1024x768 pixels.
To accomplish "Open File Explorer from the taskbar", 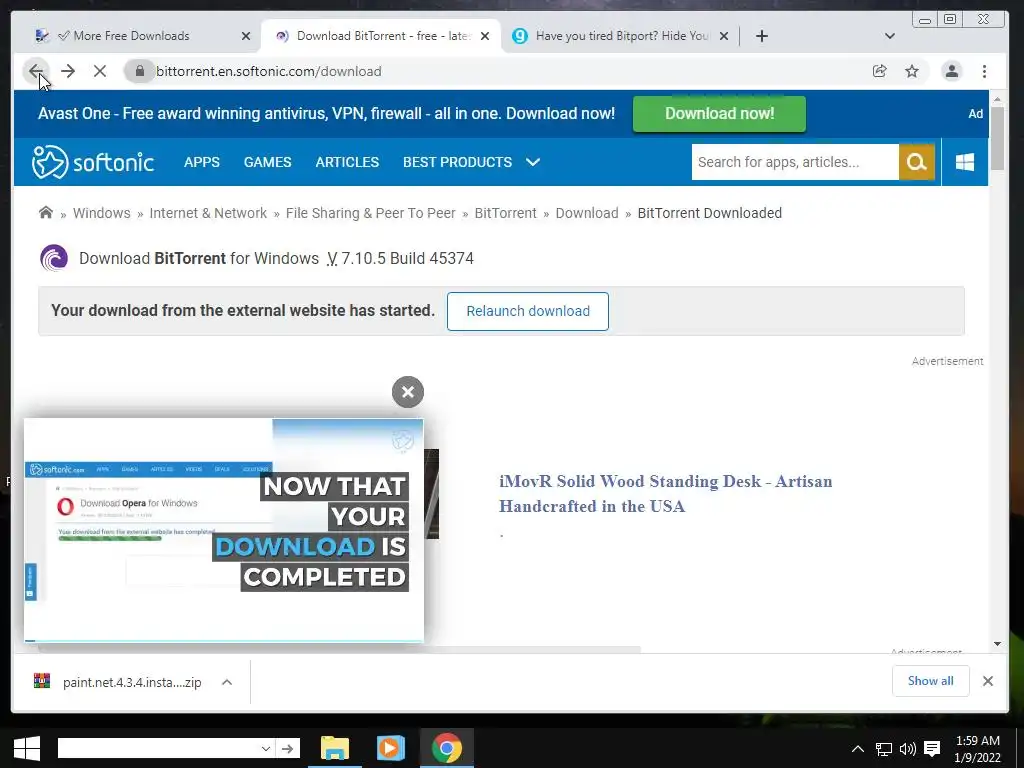I will click(x=335, y=748).
